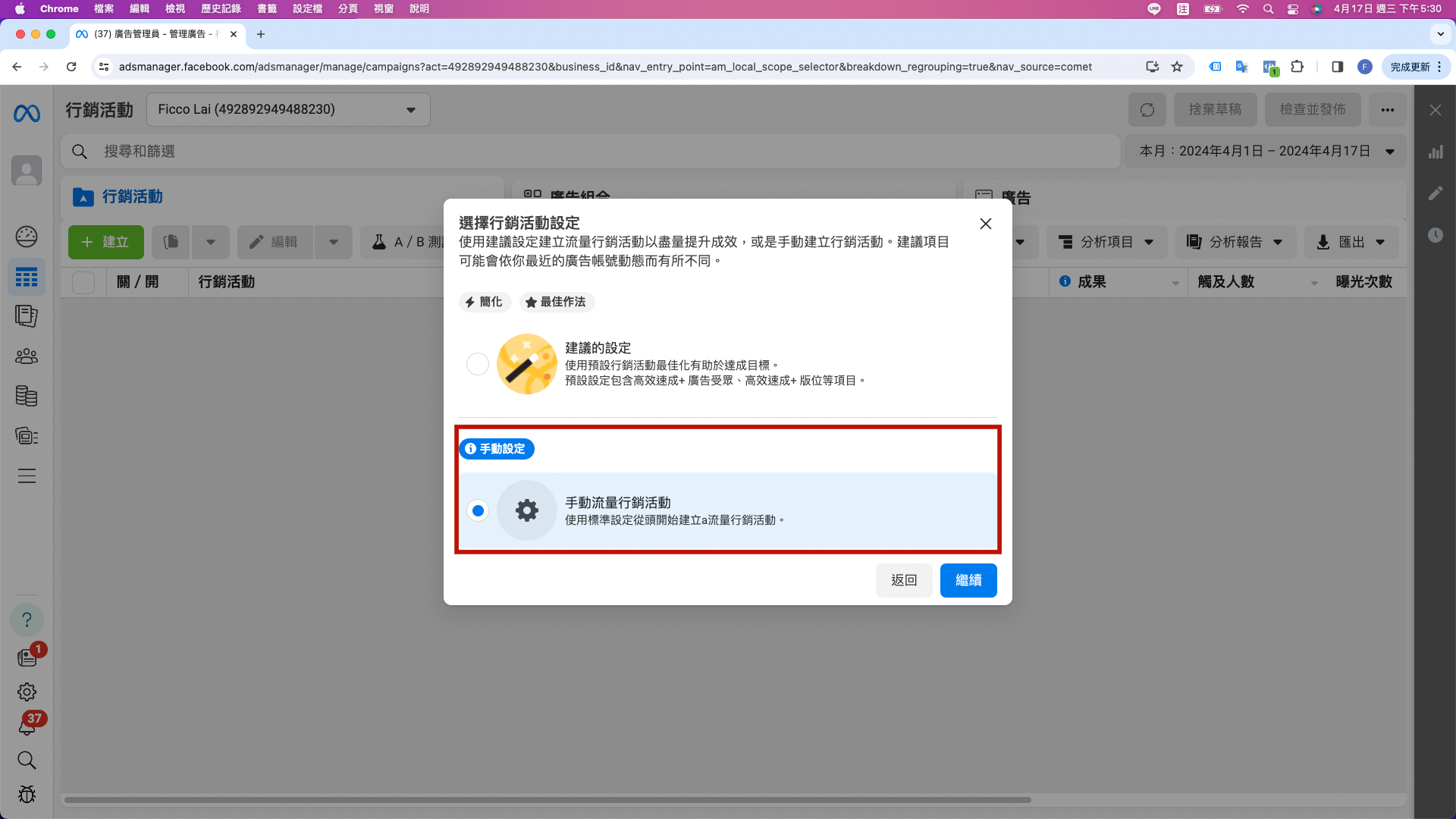Open the help question mark icon
The image size is (1456, 819).
tap(27, 620)
